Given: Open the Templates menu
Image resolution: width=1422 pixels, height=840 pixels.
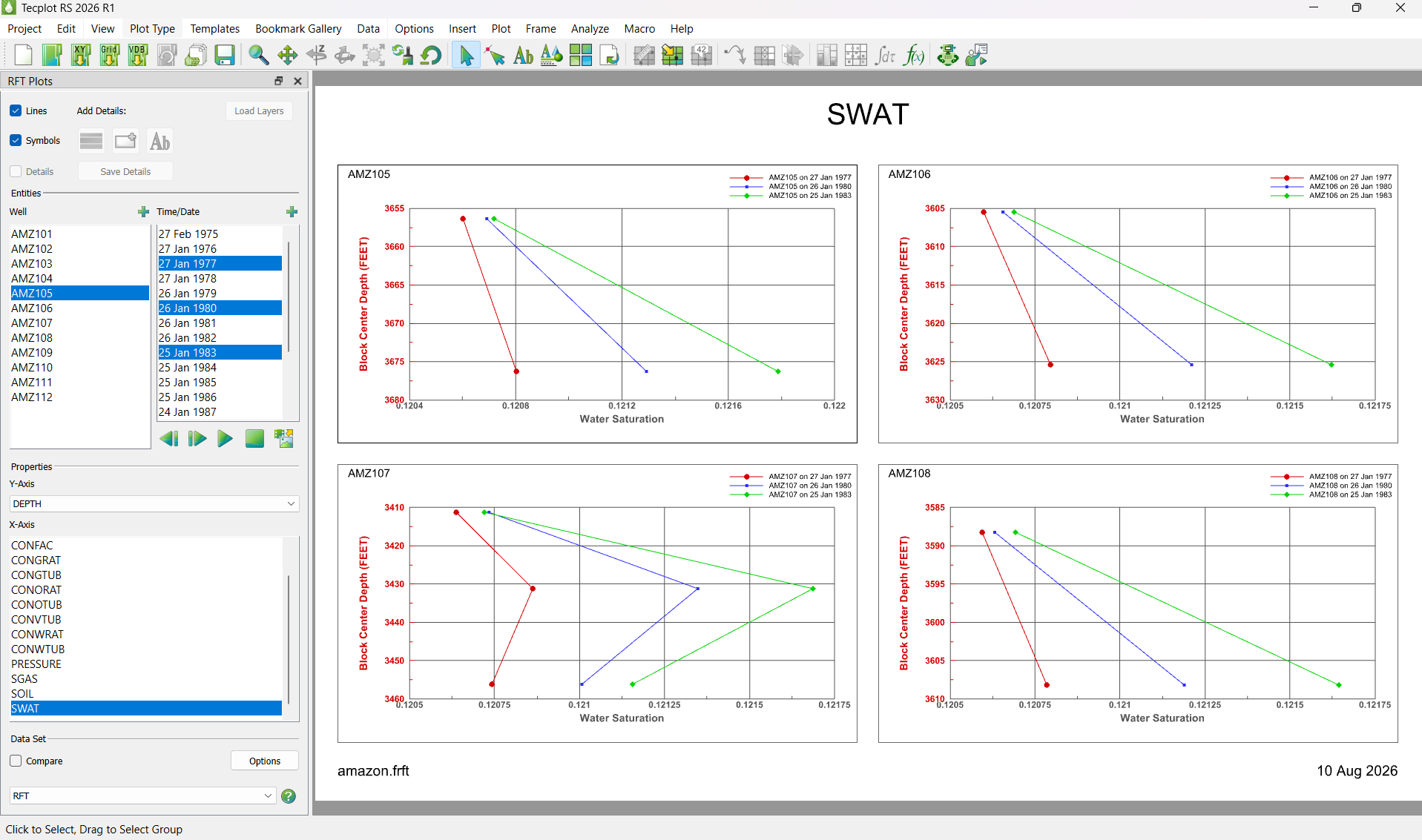Looking at the screenshot, I should [x=215, y=28].
